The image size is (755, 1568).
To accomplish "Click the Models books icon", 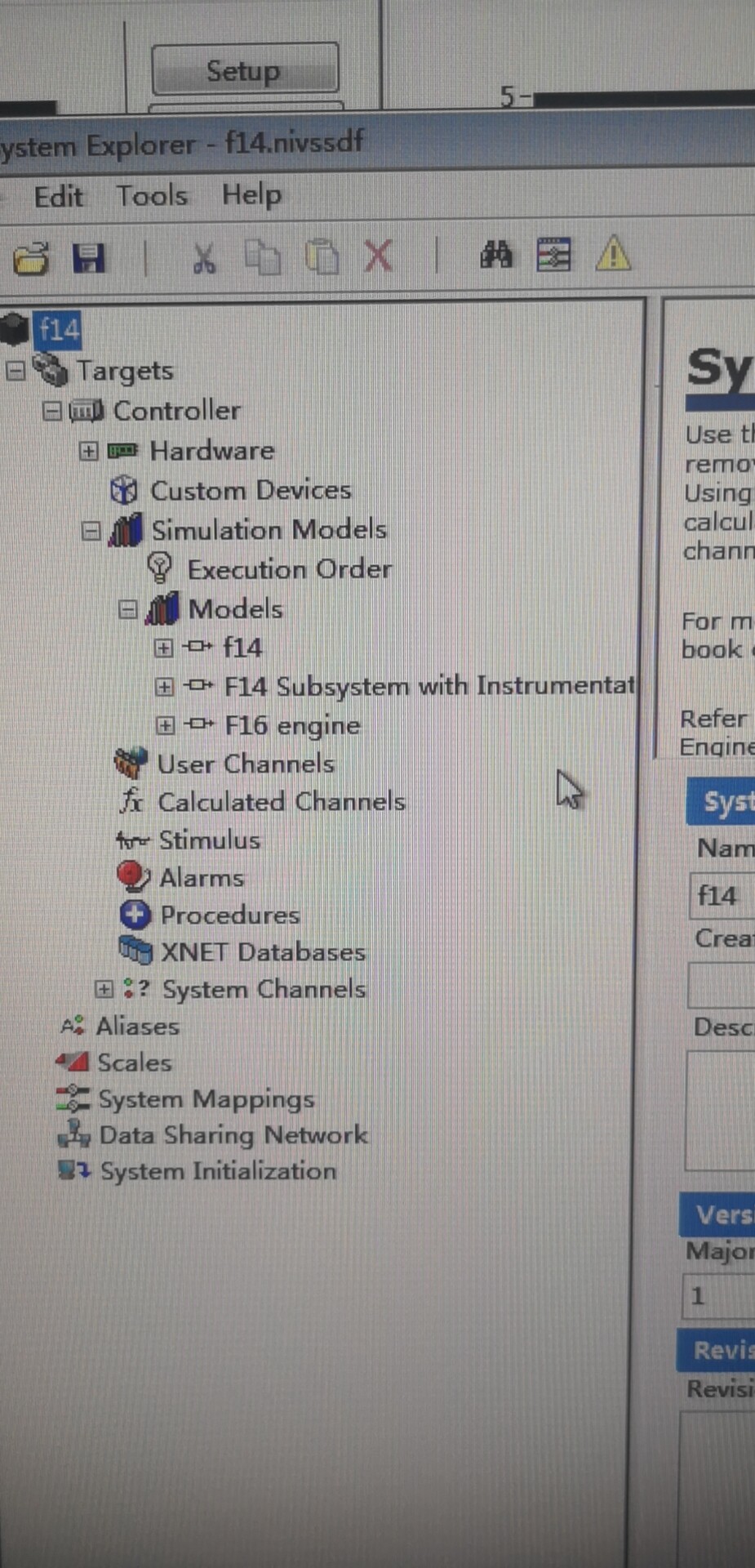I will pos(162,608).
